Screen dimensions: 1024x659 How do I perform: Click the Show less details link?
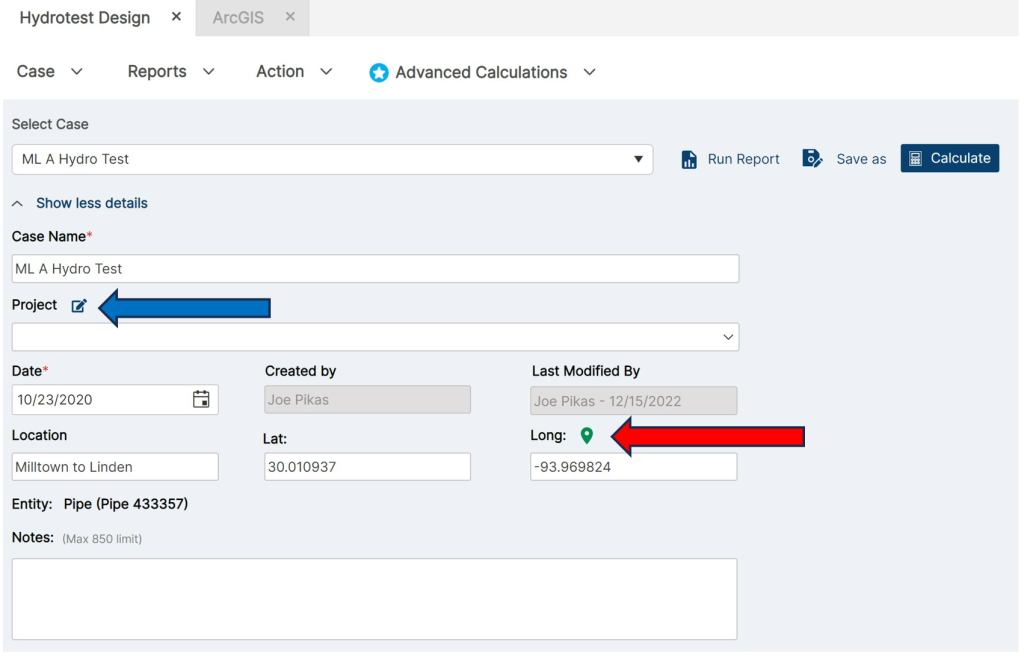pos(92,203)
